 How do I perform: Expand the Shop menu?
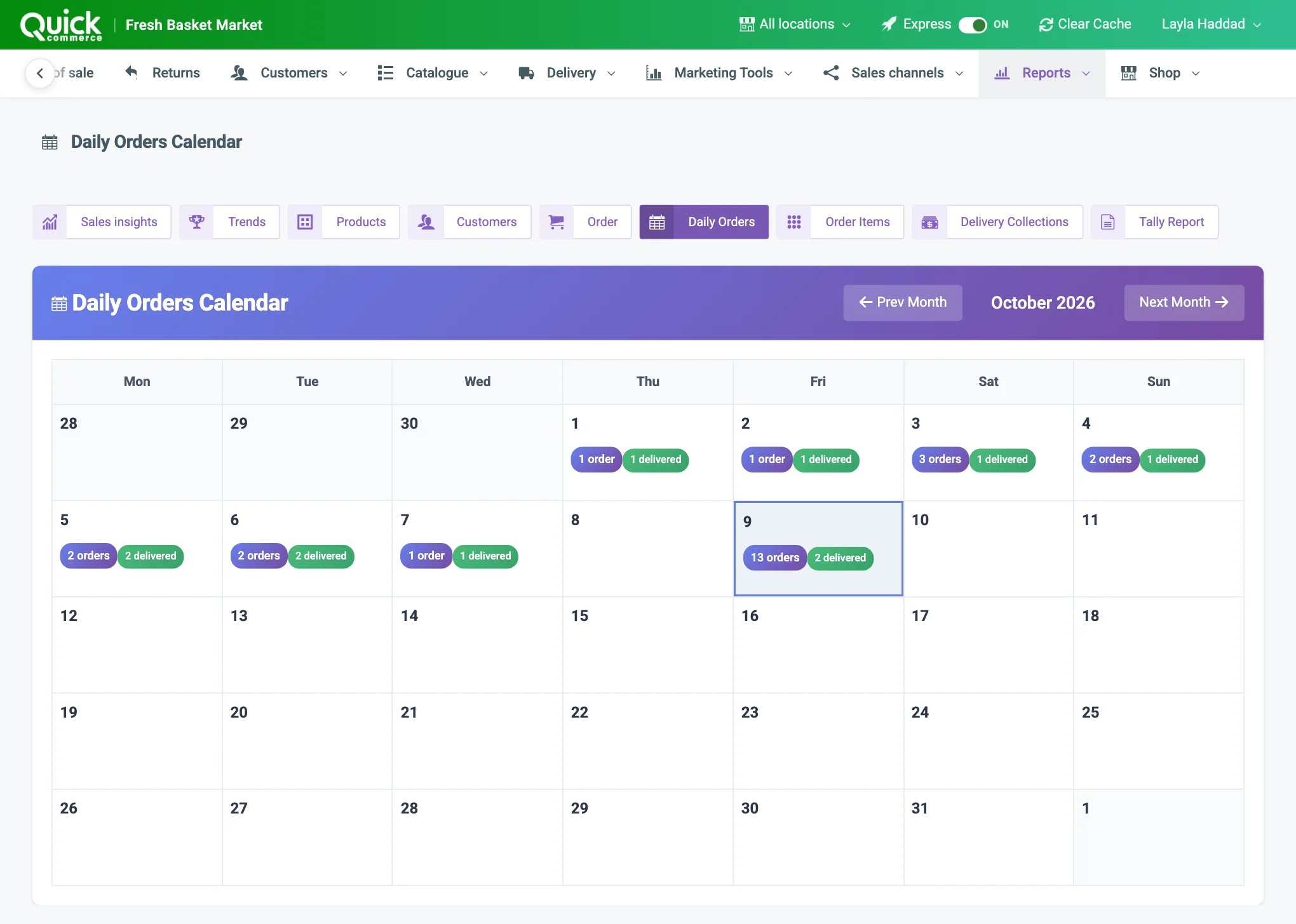coord(1160,73)
